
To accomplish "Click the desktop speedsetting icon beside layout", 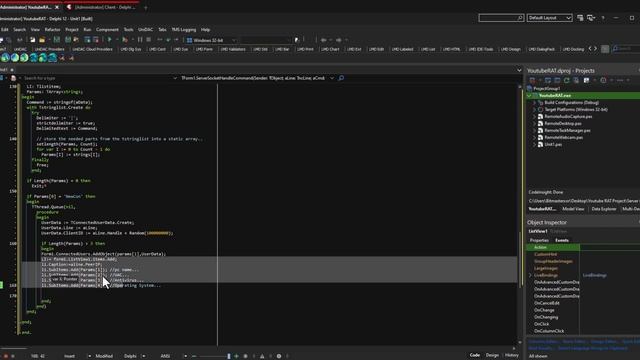I will click(591, 18).
